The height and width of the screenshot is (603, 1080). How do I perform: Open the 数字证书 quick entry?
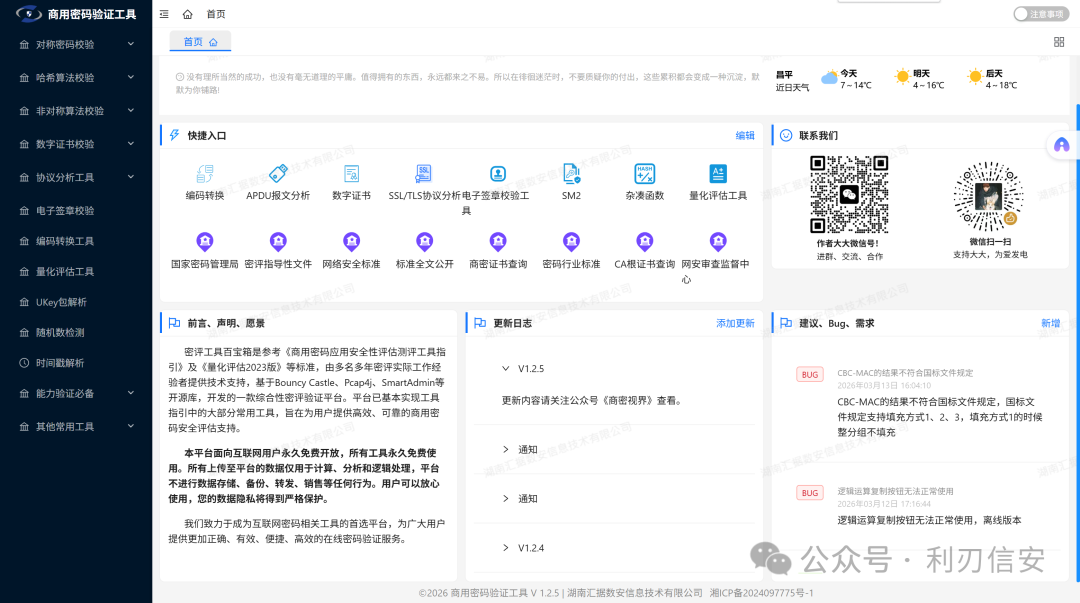[350, 180]
